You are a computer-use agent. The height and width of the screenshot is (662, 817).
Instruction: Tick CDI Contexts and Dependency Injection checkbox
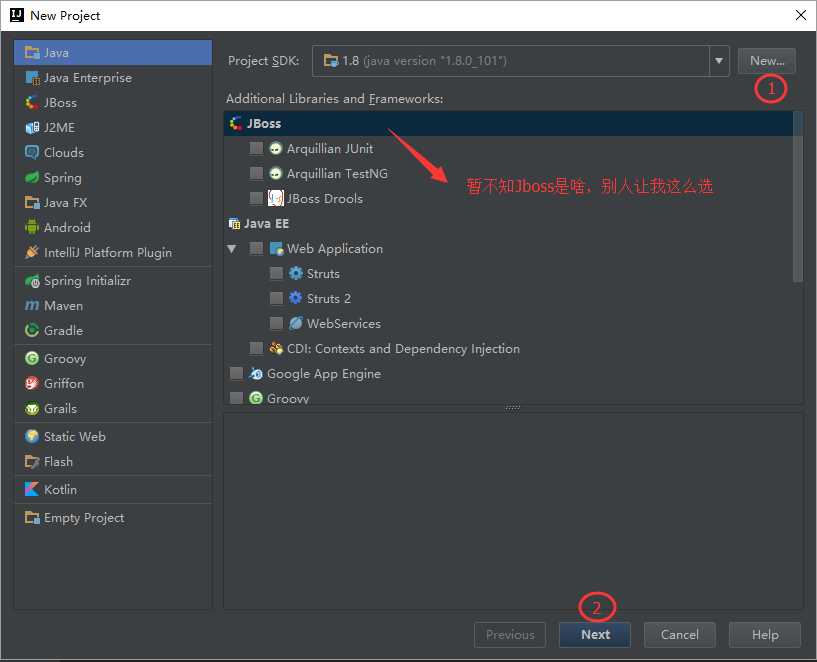(x=256, y=348)
